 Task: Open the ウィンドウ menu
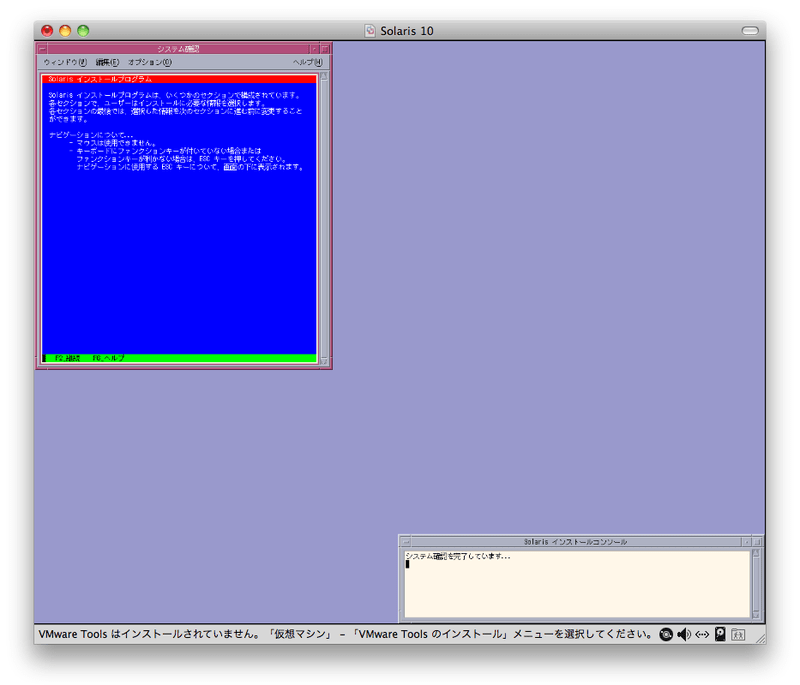click(x=64, y=62)
